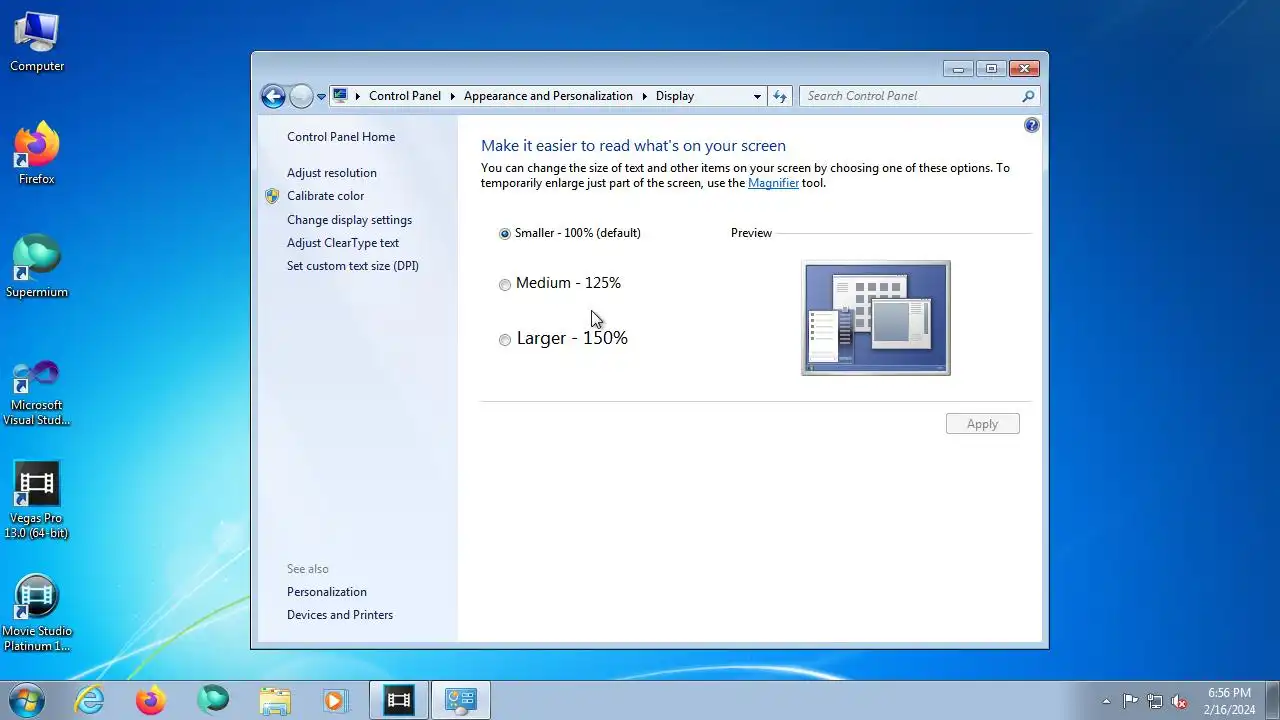Open Personalization under See also
The height and width of the screenshot is (720, 1280).
tap(327, 592)
